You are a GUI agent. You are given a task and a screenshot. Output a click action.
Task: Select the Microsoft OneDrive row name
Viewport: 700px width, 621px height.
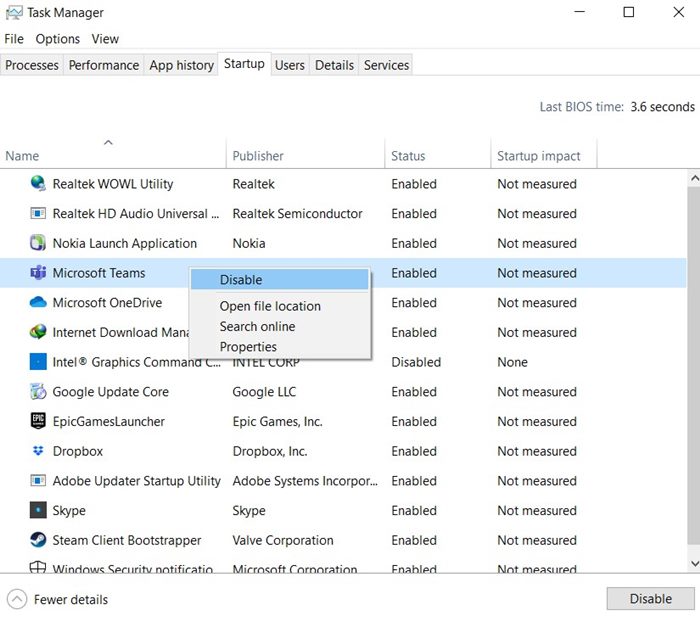(x=107, y=303)
